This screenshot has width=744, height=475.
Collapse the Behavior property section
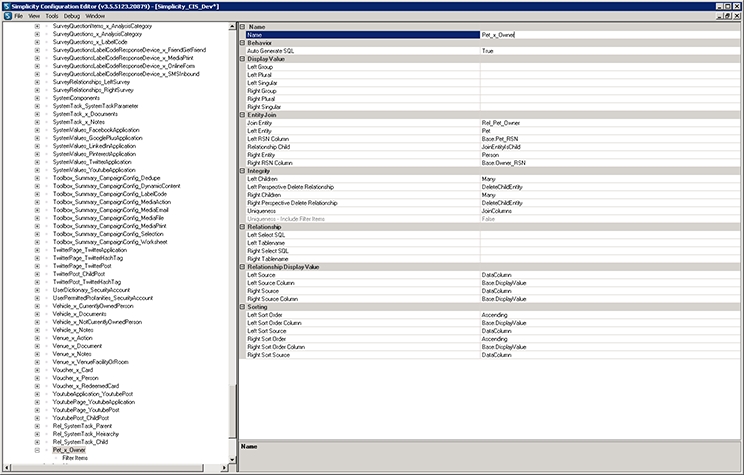tap(242, 43)
